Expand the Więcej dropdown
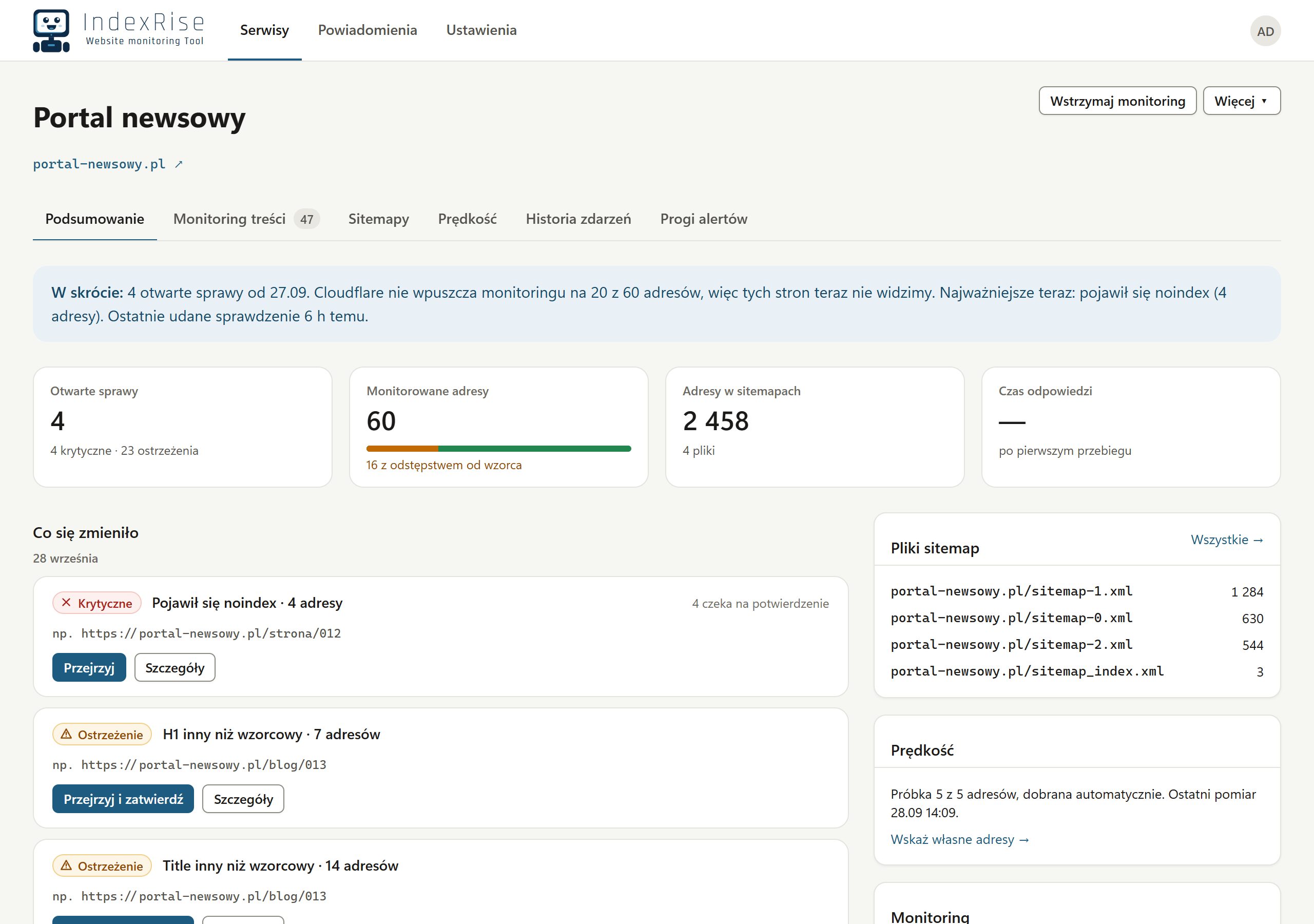 (1241, 101)
